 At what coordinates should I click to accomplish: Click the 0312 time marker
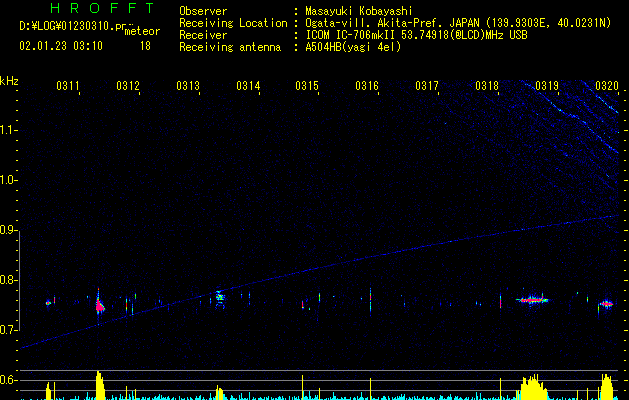coord(128,86)
